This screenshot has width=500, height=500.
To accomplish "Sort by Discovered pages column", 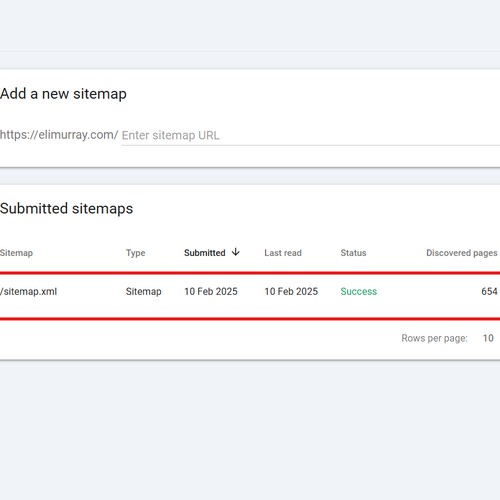I will click(x=462, y=253).
